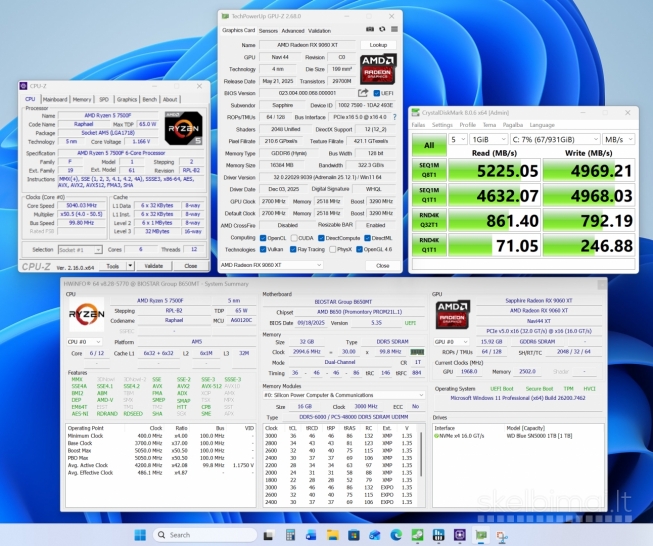Open the CPU-Z Socket #1 selection dropdown

point(80,249)
